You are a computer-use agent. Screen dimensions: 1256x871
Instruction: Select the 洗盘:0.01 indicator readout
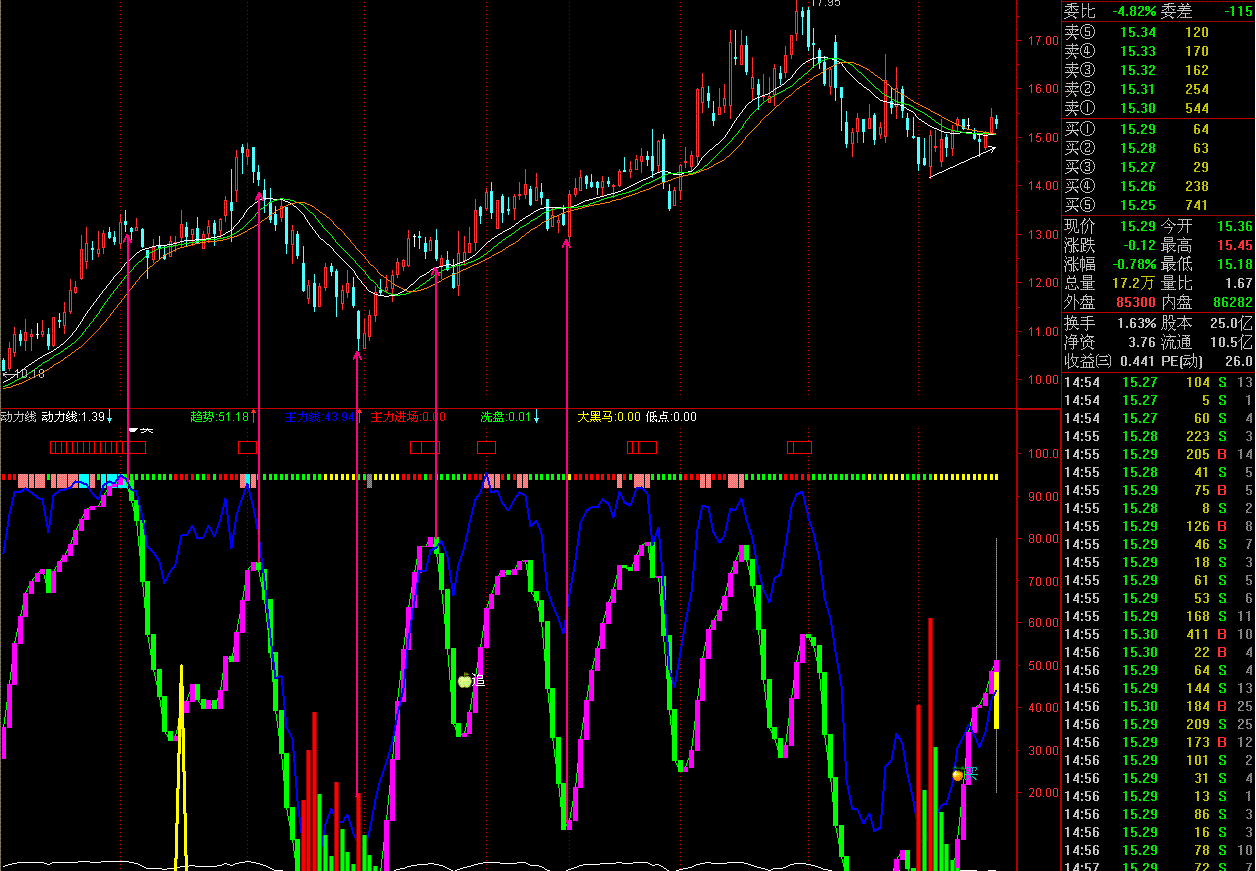click(x=508, y=417)
